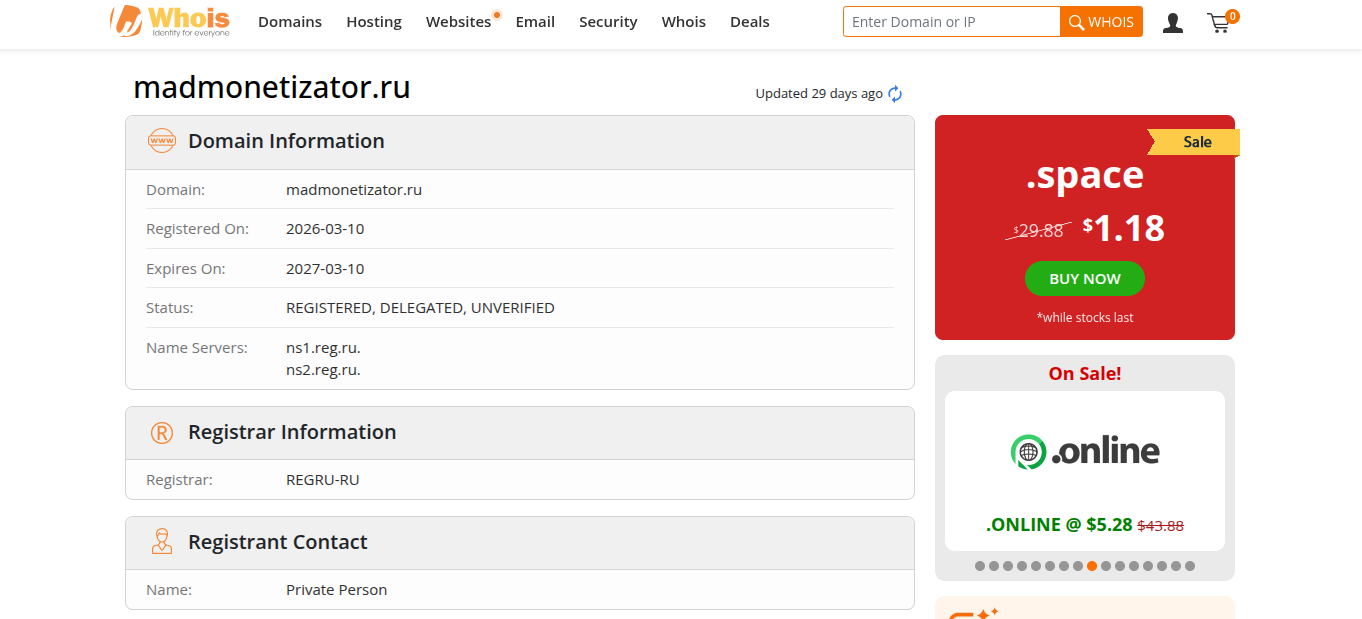
Task: Click the Registered On: label
Action: (197, 229)
